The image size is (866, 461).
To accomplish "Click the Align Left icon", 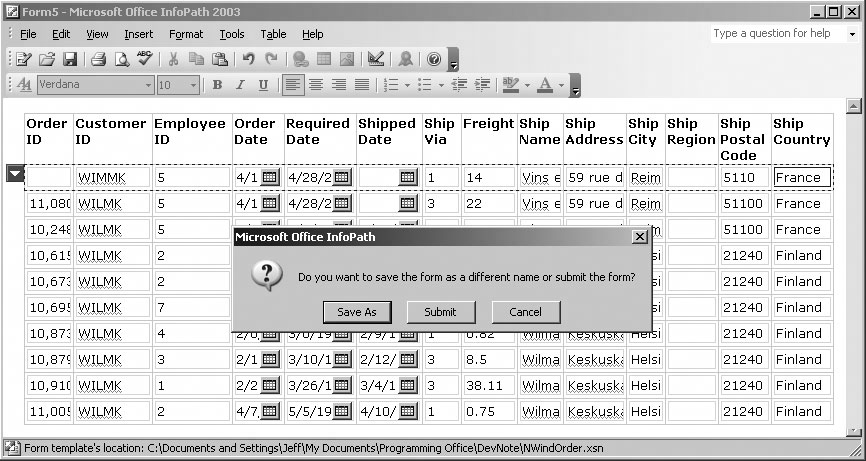I will pyautogui.click(x=292, y=85).
